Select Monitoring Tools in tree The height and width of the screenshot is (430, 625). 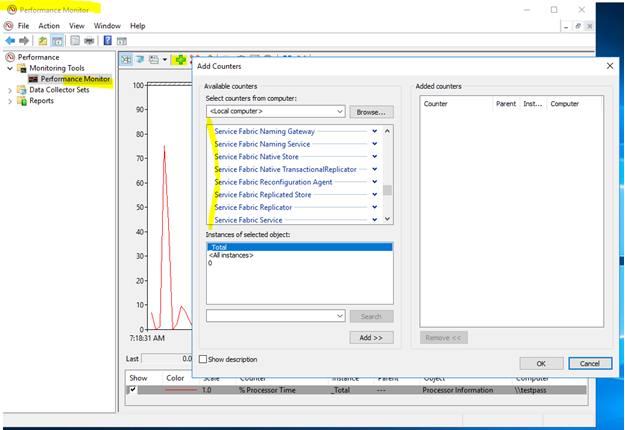[x=57, y=68]
